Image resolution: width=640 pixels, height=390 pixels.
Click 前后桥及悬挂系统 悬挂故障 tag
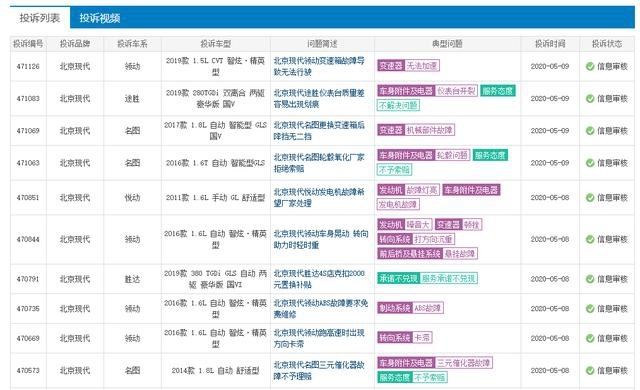[x=427, y=254]
